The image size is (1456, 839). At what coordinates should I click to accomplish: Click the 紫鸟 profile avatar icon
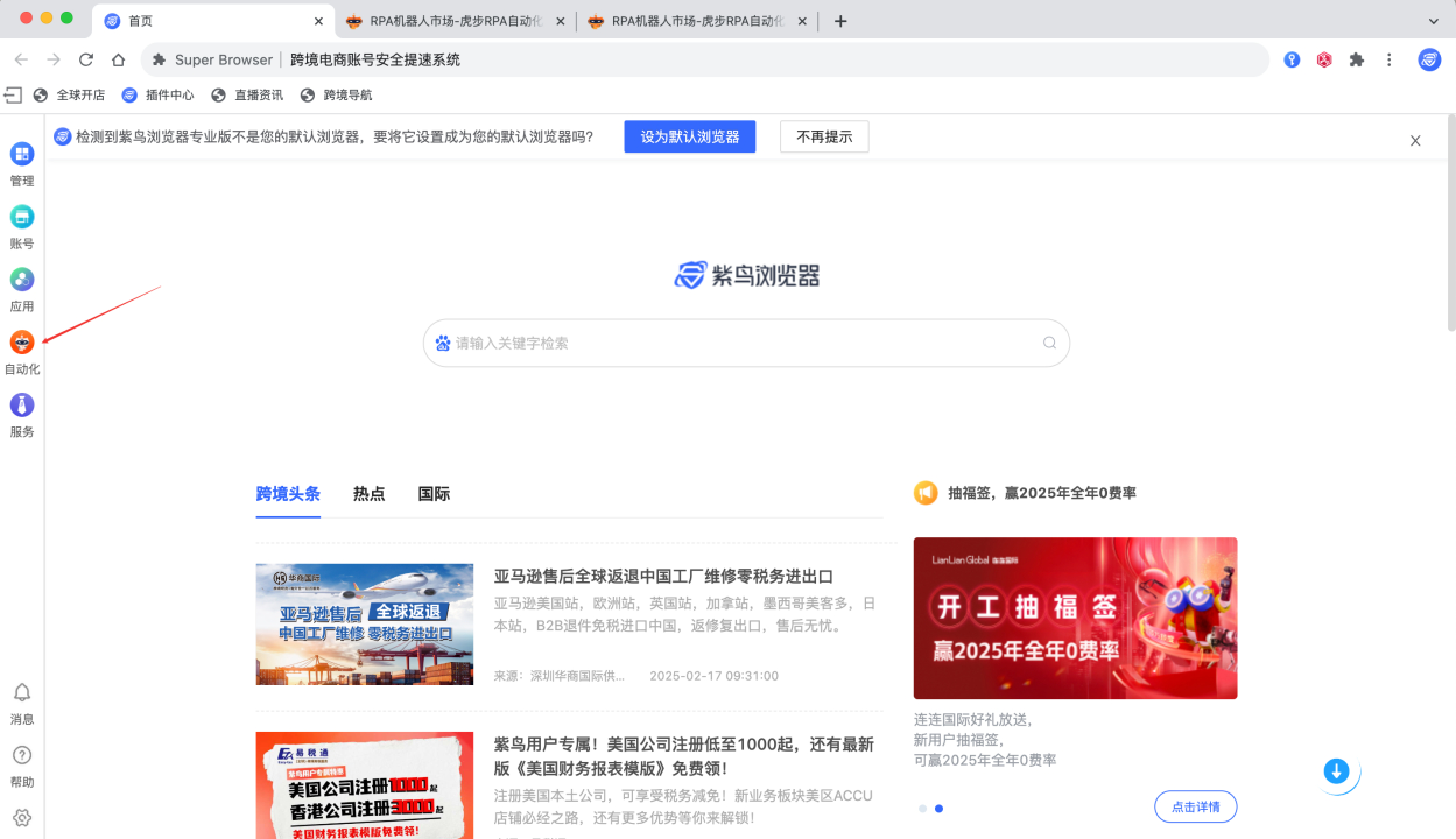point(1429,59)
